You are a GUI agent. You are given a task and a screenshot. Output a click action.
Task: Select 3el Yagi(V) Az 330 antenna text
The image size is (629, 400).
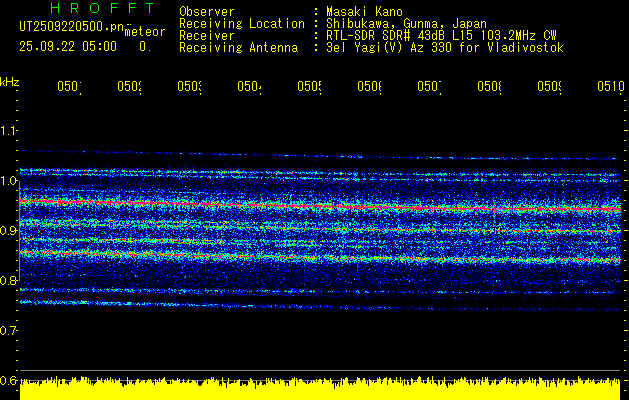(x=445, y=48)
